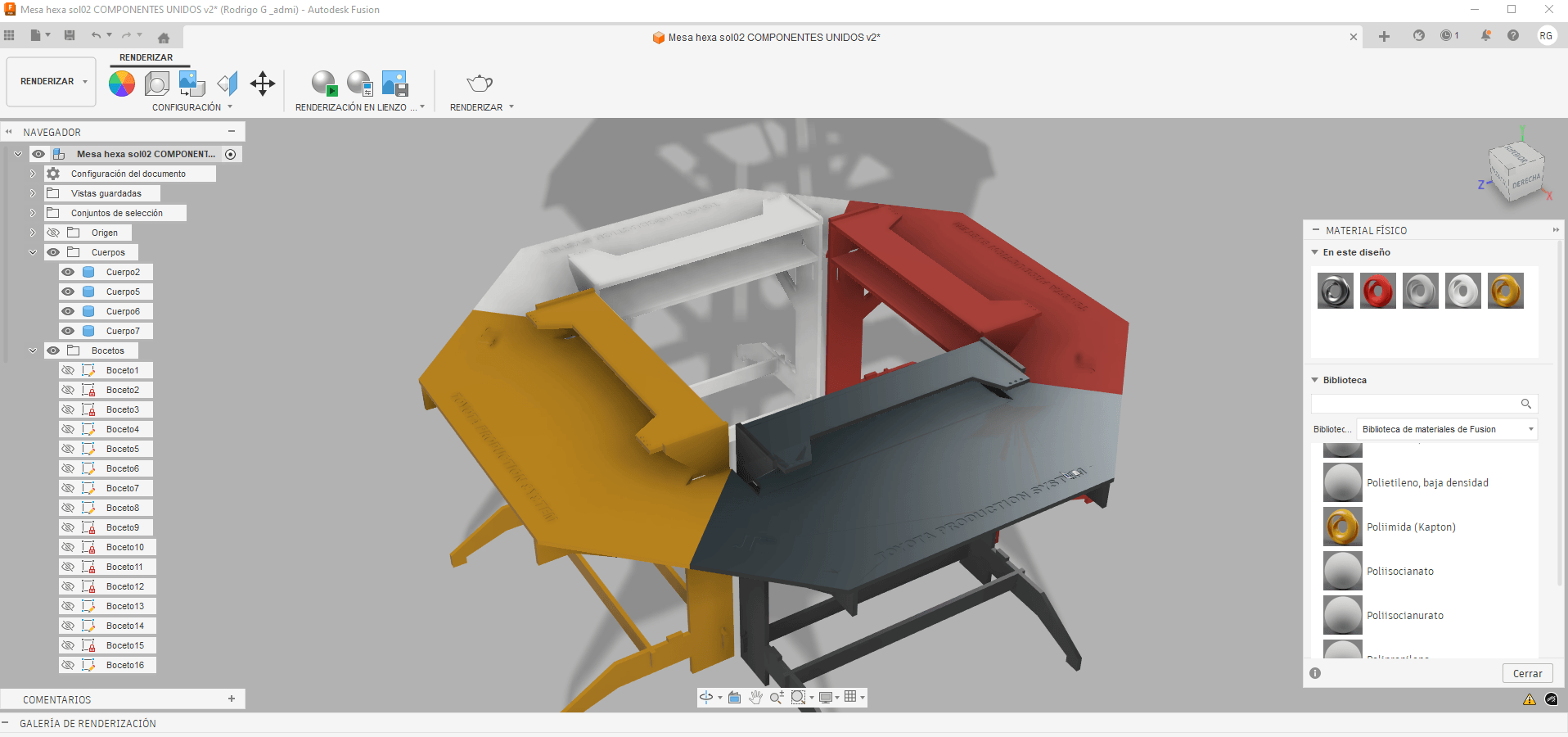
Task: Redo the last undone action
Action: [127, 35]
